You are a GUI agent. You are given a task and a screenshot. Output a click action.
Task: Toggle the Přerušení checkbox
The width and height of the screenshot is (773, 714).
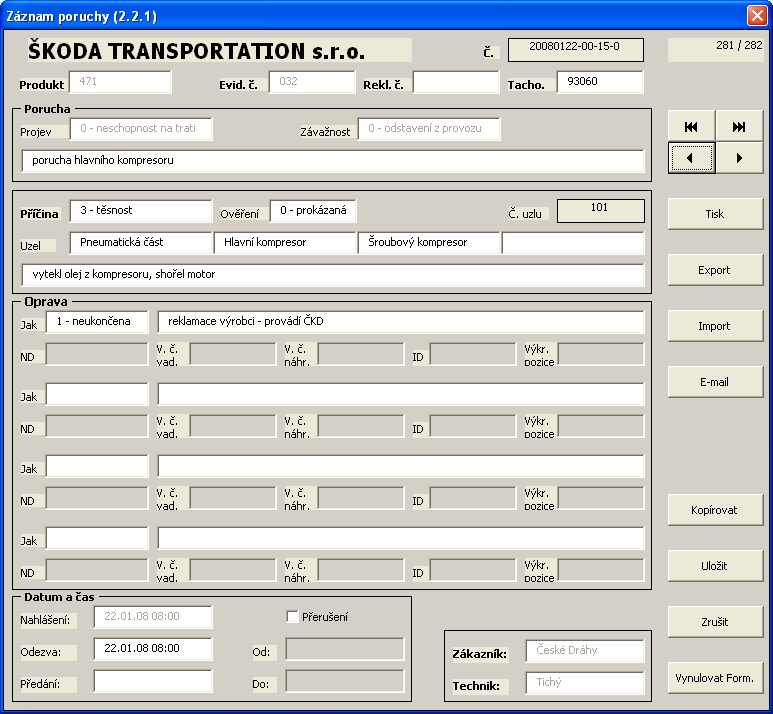point(292,616)
